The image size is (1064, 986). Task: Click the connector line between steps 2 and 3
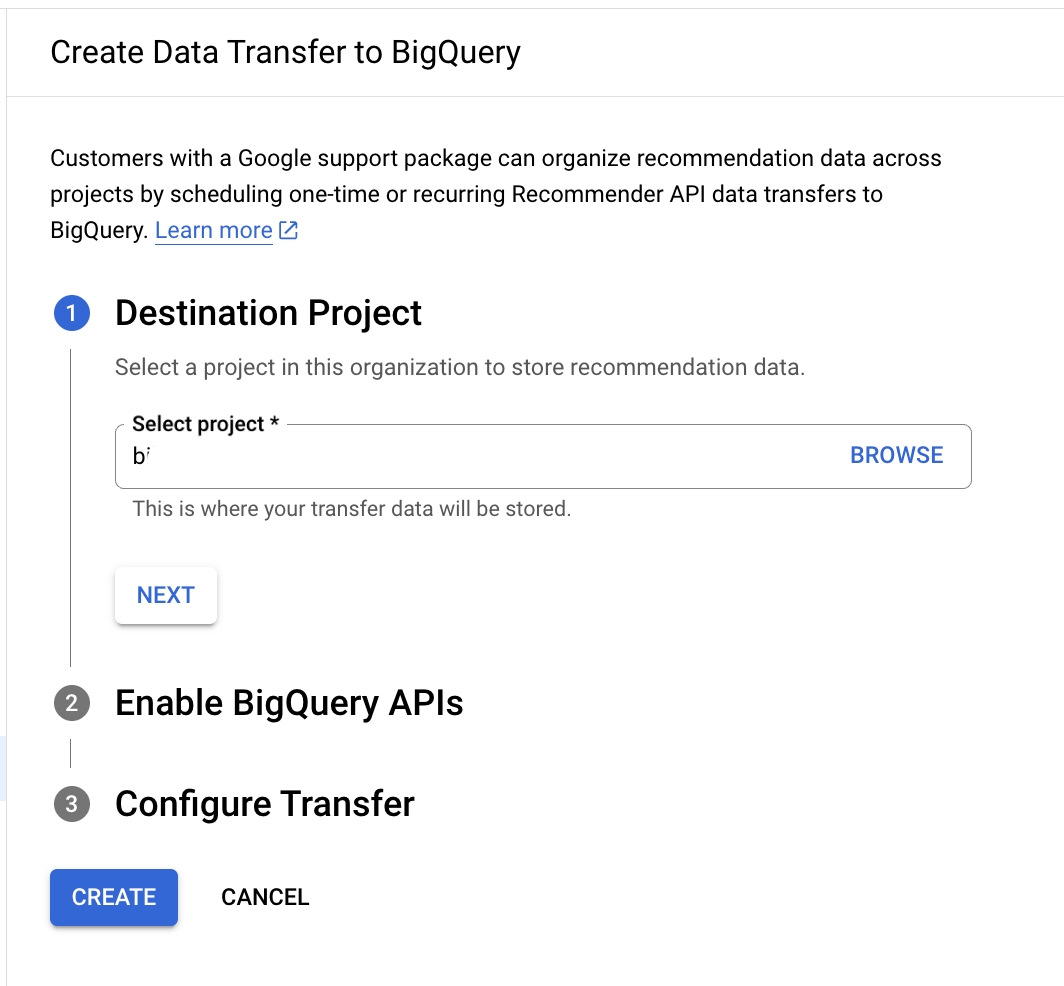click(x=70, y=753)
